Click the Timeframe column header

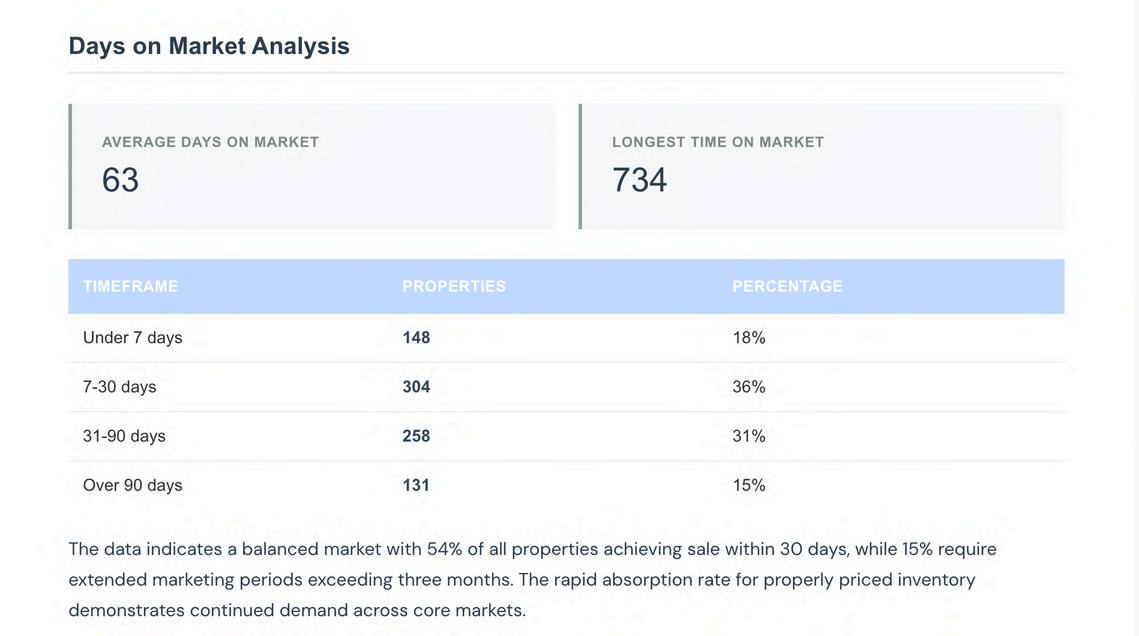131,286
